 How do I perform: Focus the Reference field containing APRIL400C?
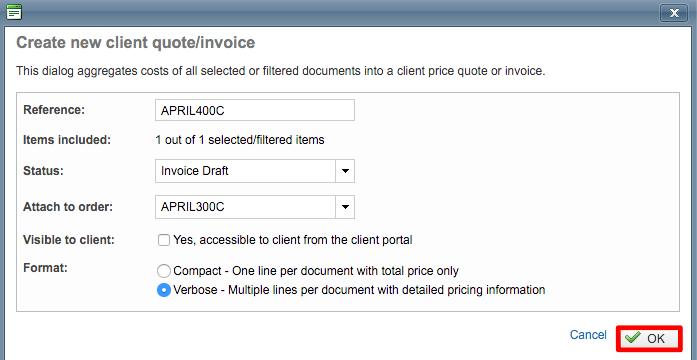coord(255,110)
